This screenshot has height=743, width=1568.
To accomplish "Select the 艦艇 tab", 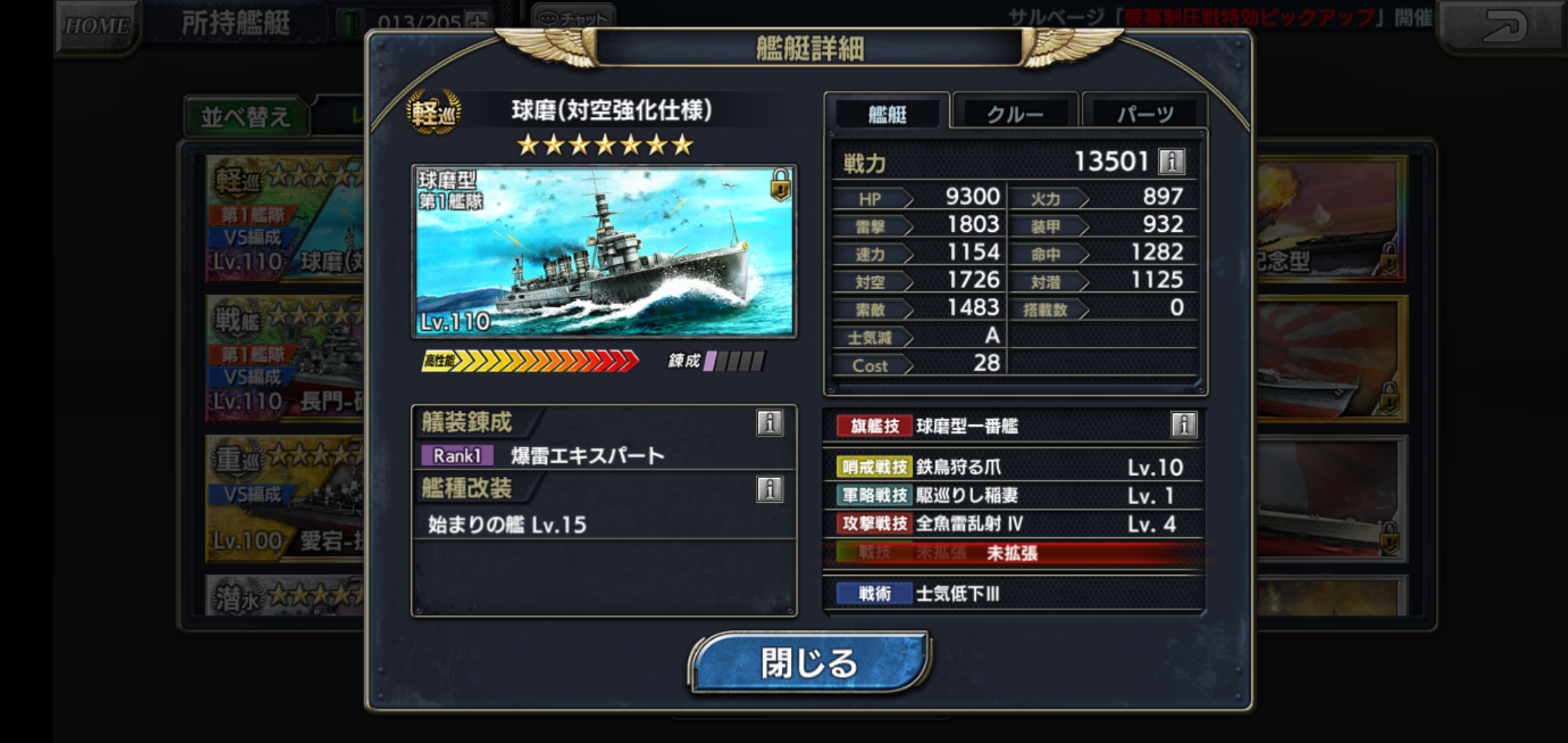I will coord(887,114).
